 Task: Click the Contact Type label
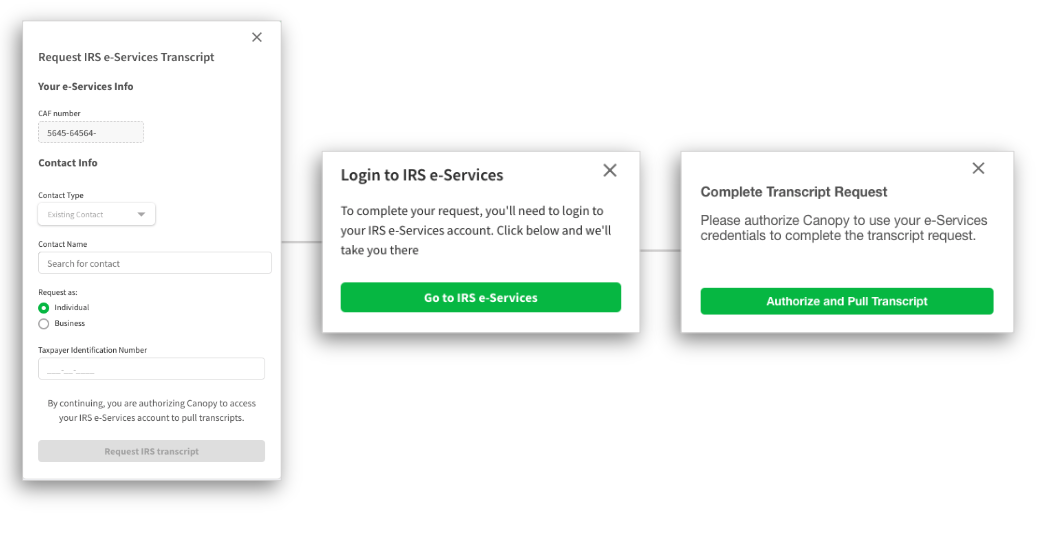pos(61,195)
